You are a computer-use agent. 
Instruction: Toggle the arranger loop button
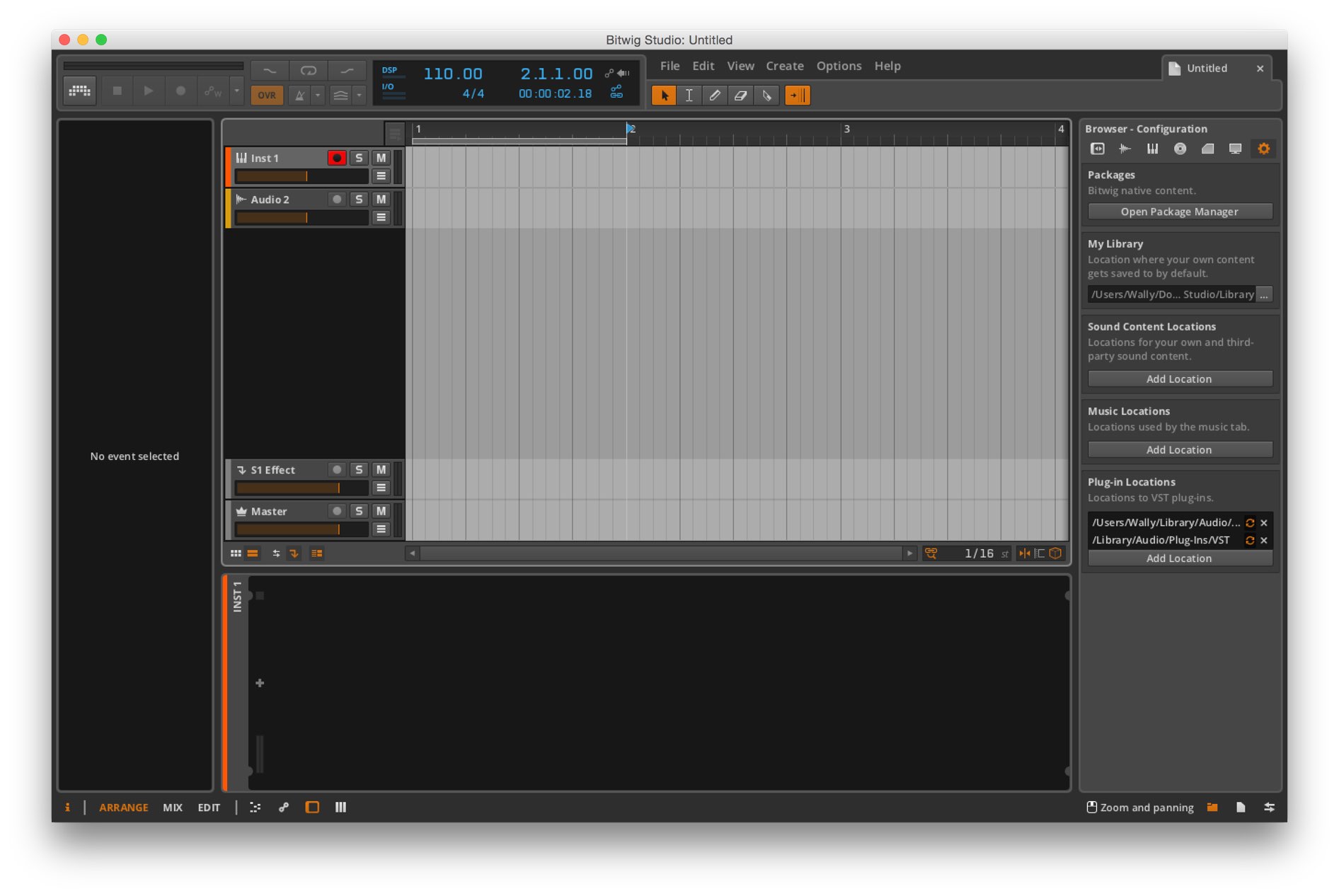[309, 71]
